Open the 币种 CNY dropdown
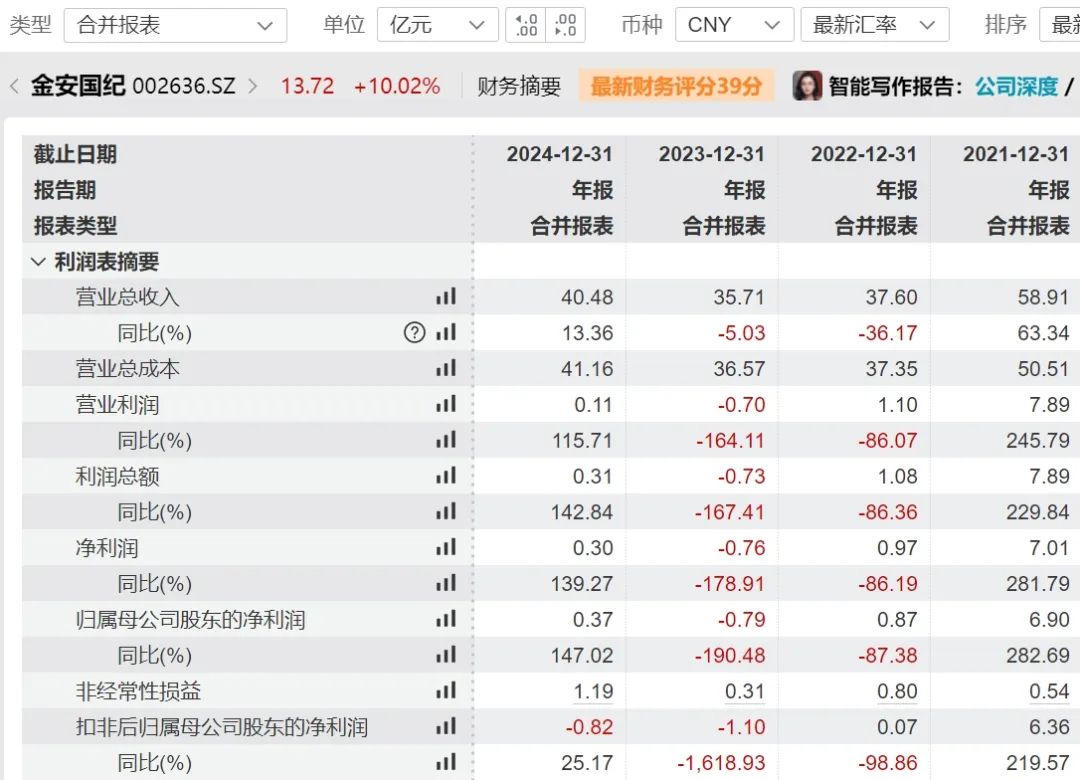Image resolution: width=1080 pixels, height=780 pixels. tap(734, 25)
